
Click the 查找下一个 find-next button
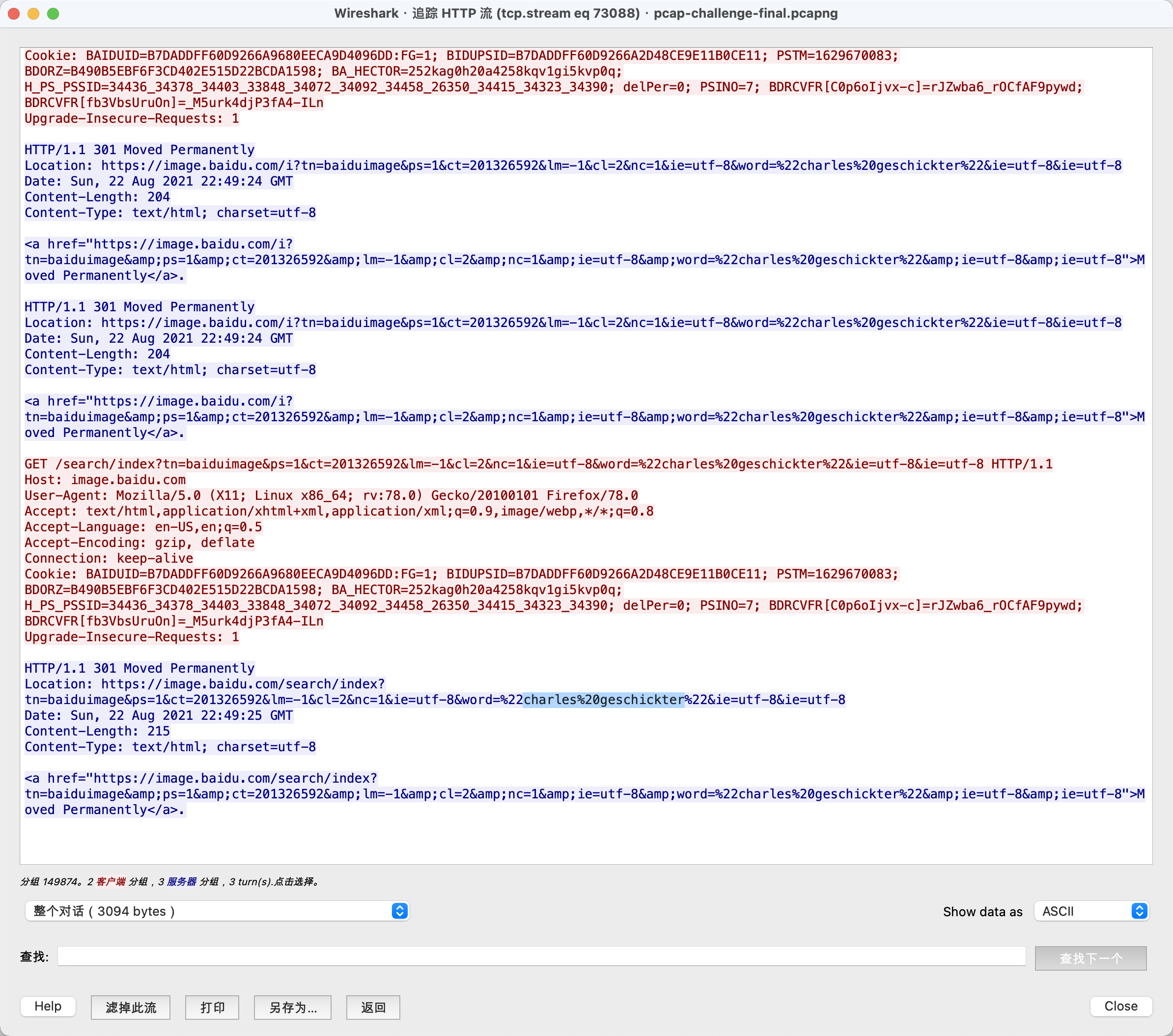[x=1090, y=958]
